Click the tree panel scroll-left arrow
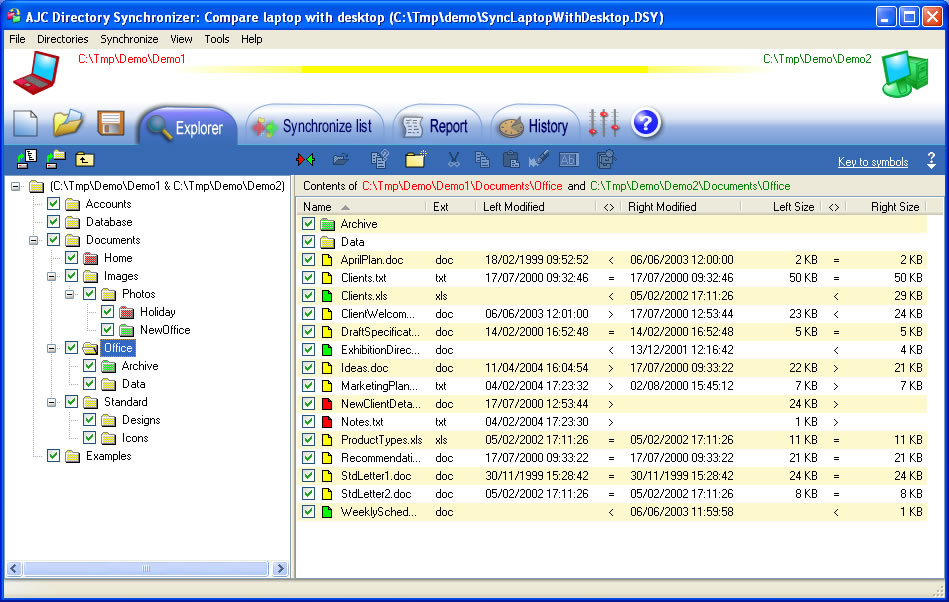The height and width of the screenshot is (602, 949). tap(15, 569)
